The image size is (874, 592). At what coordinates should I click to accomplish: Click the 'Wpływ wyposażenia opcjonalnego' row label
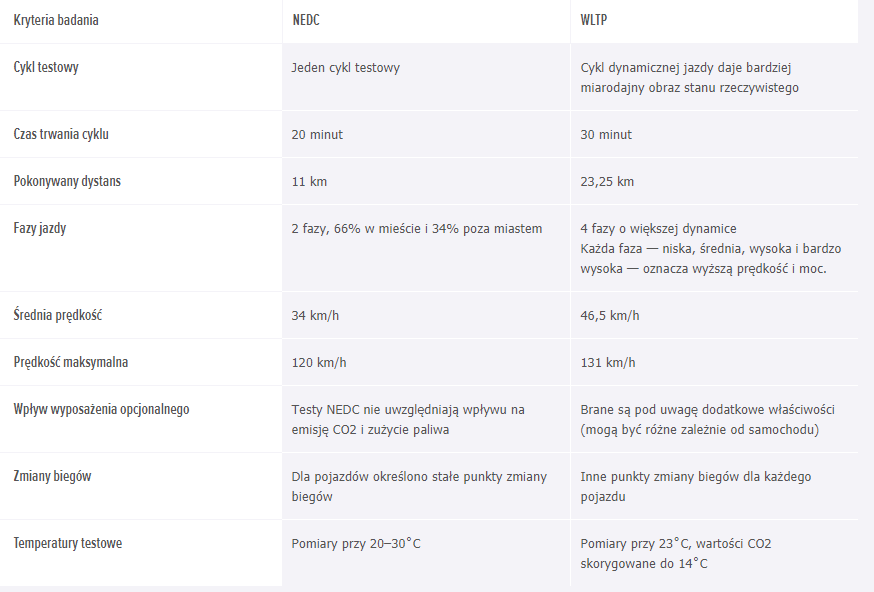[101, 409]
